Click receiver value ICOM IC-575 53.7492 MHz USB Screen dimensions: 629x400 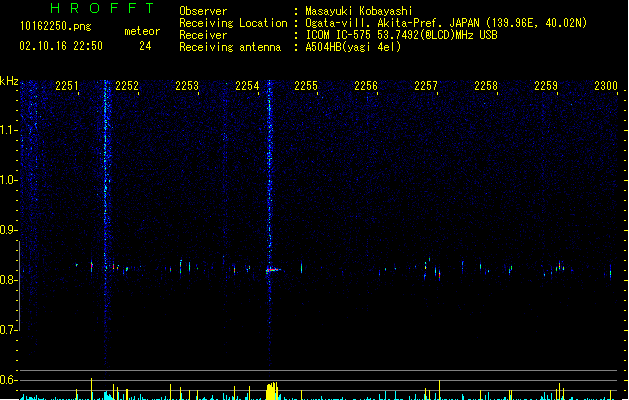pos(401,35)
